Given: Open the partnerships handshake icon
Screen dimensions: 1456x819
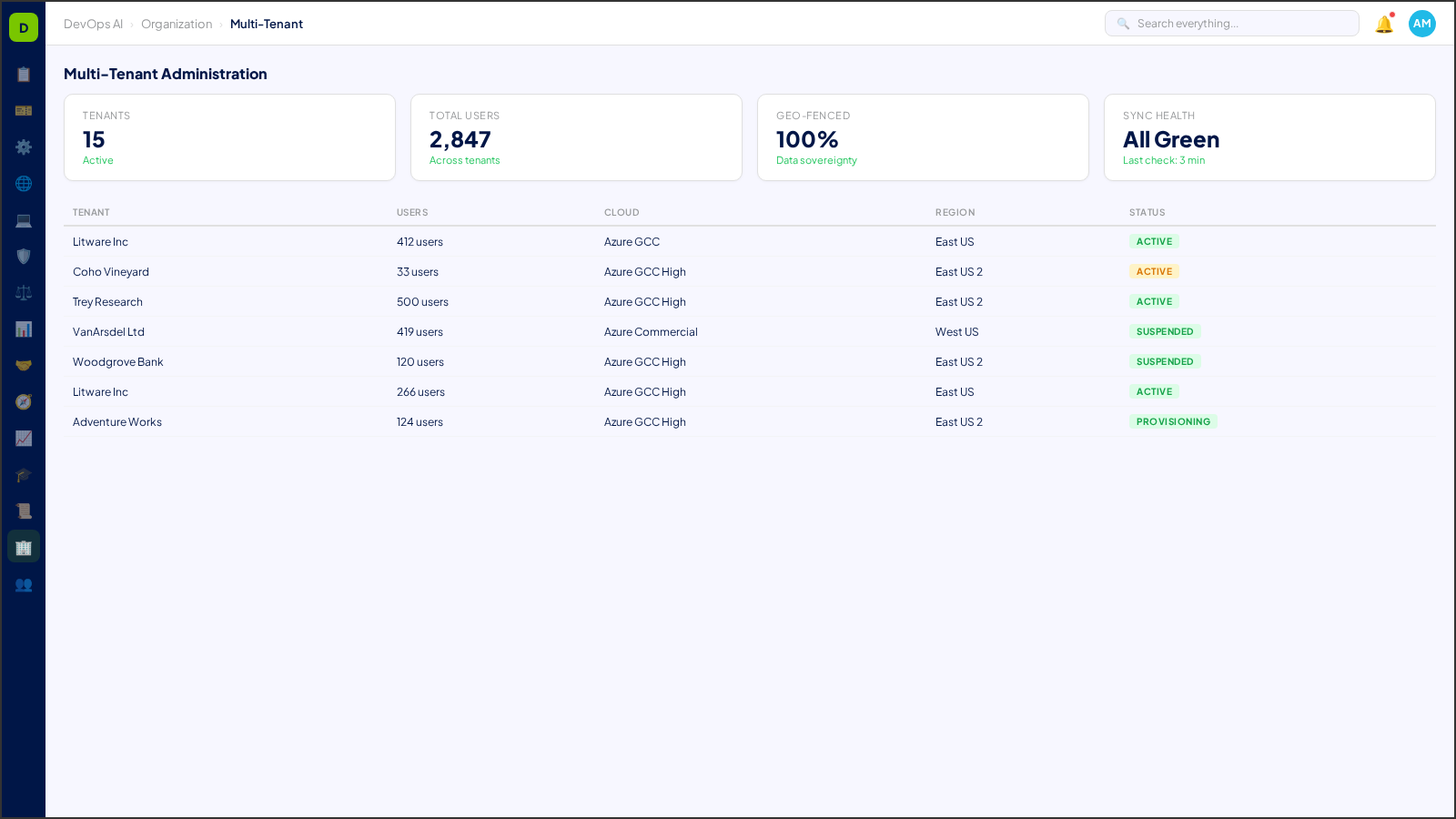Looking at the screenshot, I should [x=24, y=365].
